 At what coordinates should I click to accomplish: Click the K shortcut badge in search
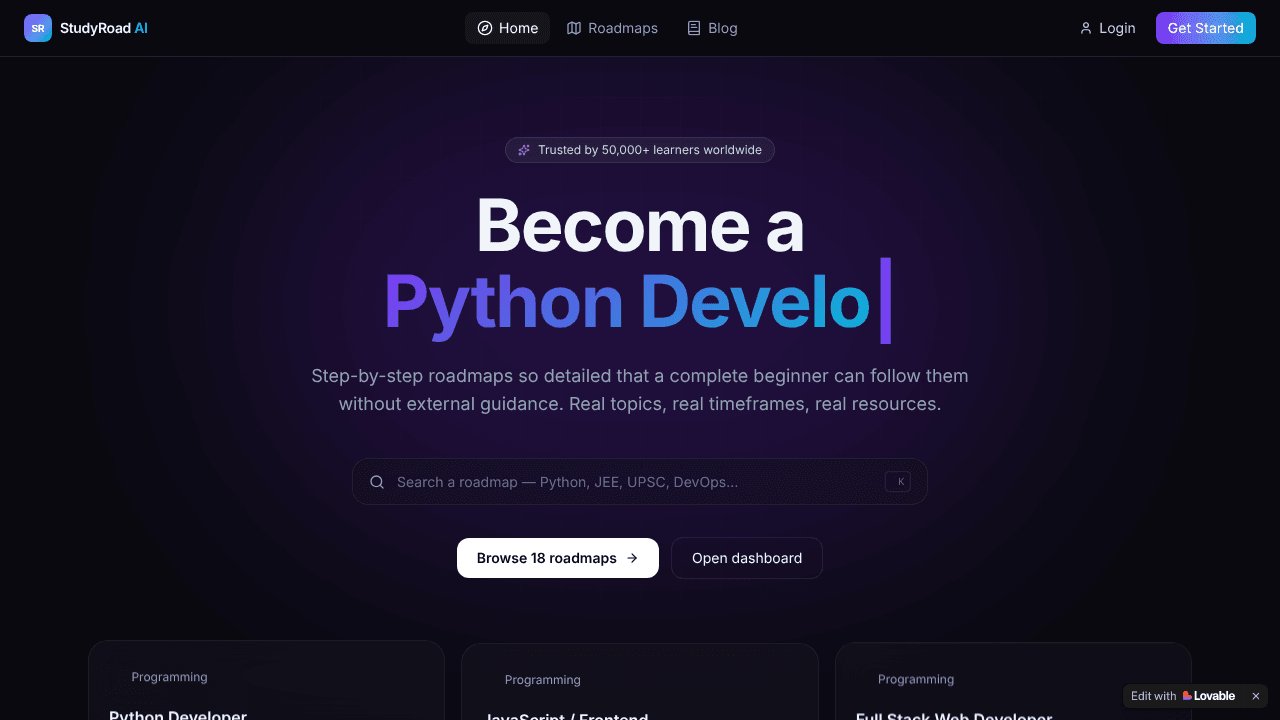coord(898,482)
